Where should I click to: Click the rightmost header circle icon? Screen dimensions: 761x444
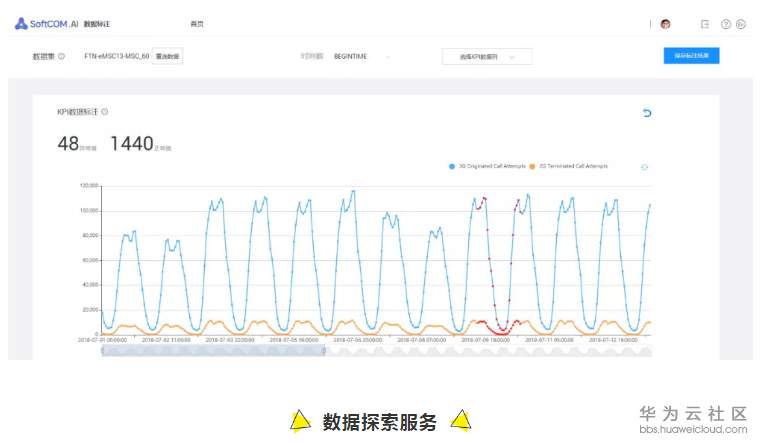741,24
